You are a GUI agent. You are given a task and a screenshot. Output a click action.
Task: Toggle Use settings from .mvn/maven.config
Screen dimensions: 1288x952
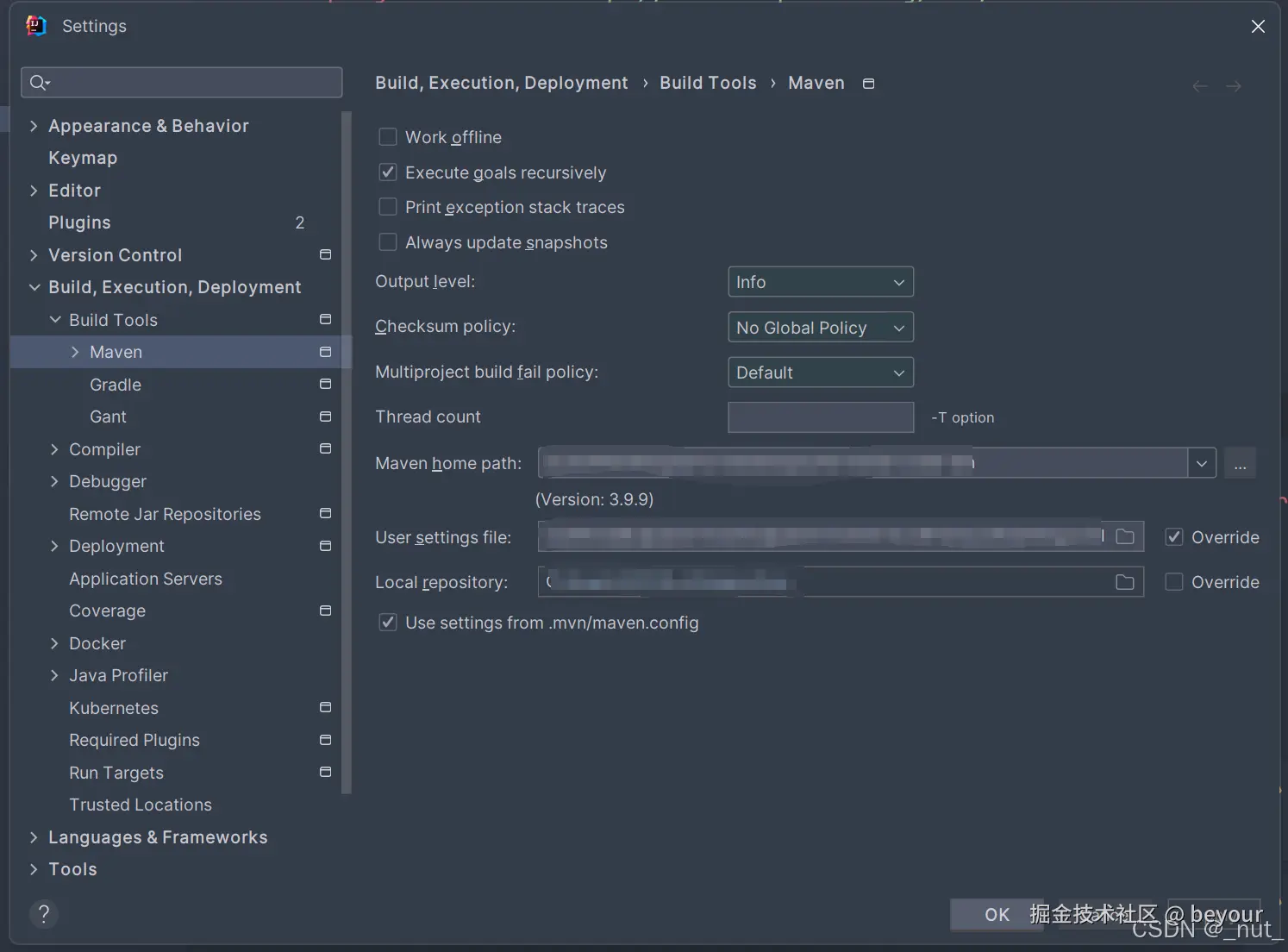pyautogui.click(x=388, y=623)
